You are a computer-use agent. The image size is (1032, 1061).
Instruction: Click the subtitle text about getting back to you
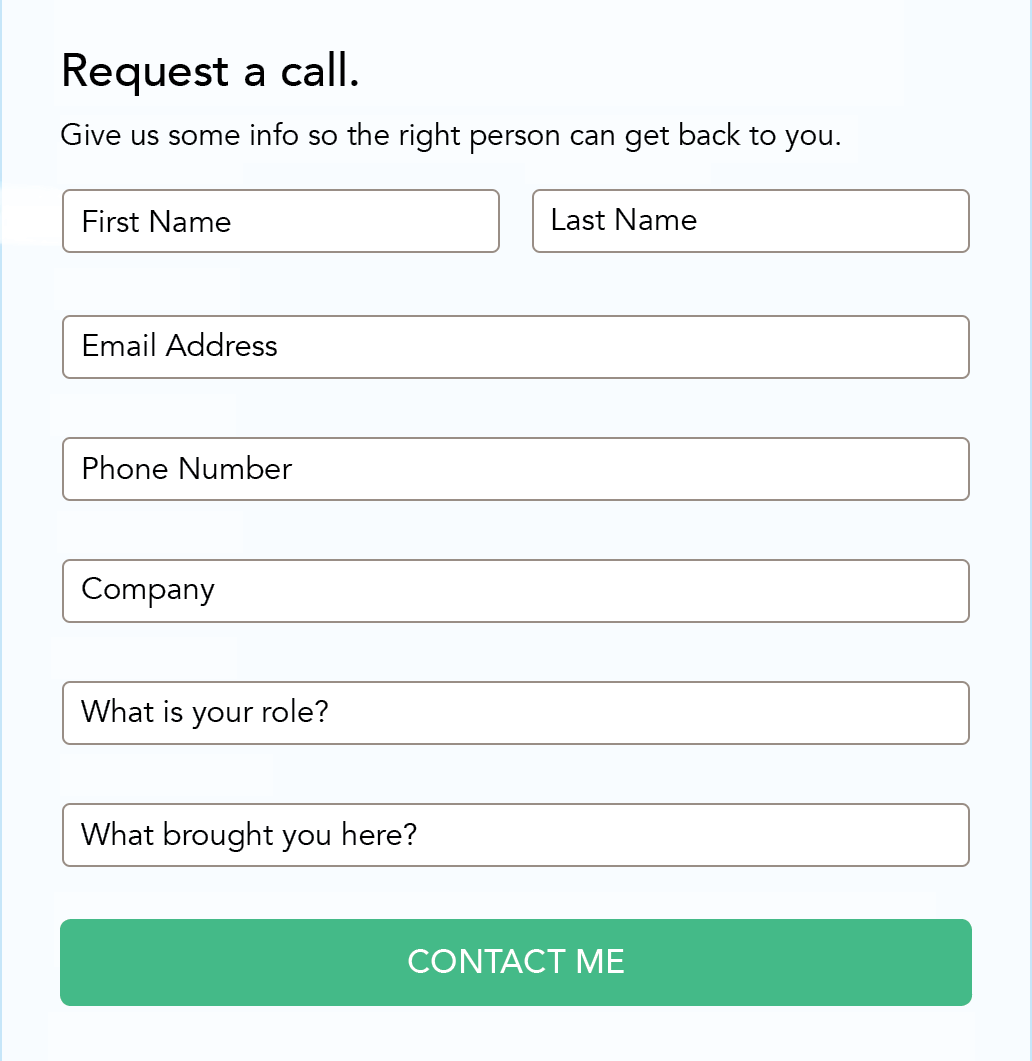(452, 135)
